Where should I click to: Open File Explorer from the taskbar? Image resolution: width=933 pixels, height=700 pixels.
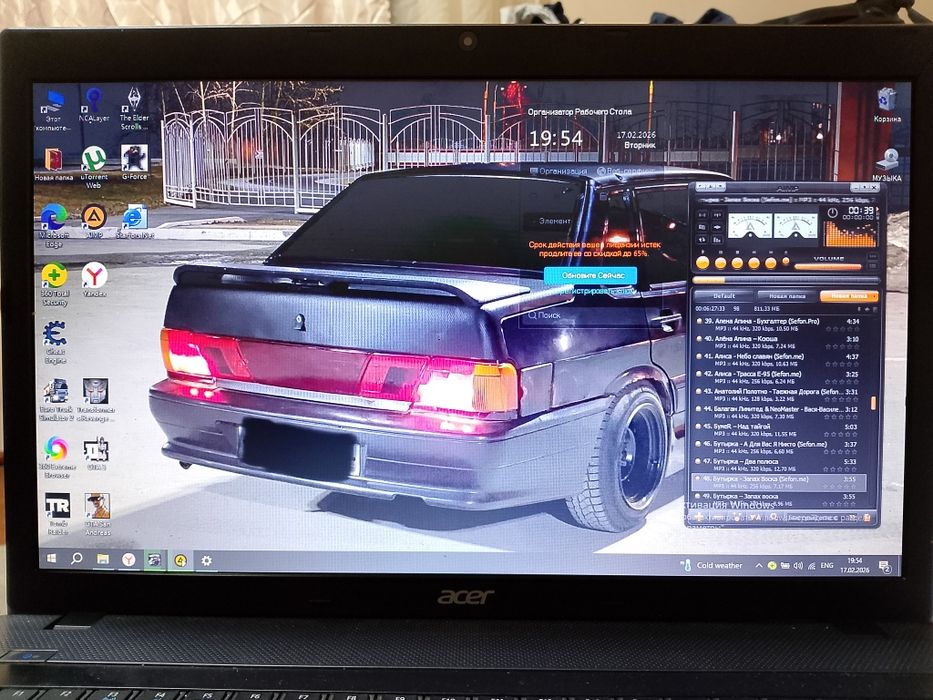pos(103,560)
